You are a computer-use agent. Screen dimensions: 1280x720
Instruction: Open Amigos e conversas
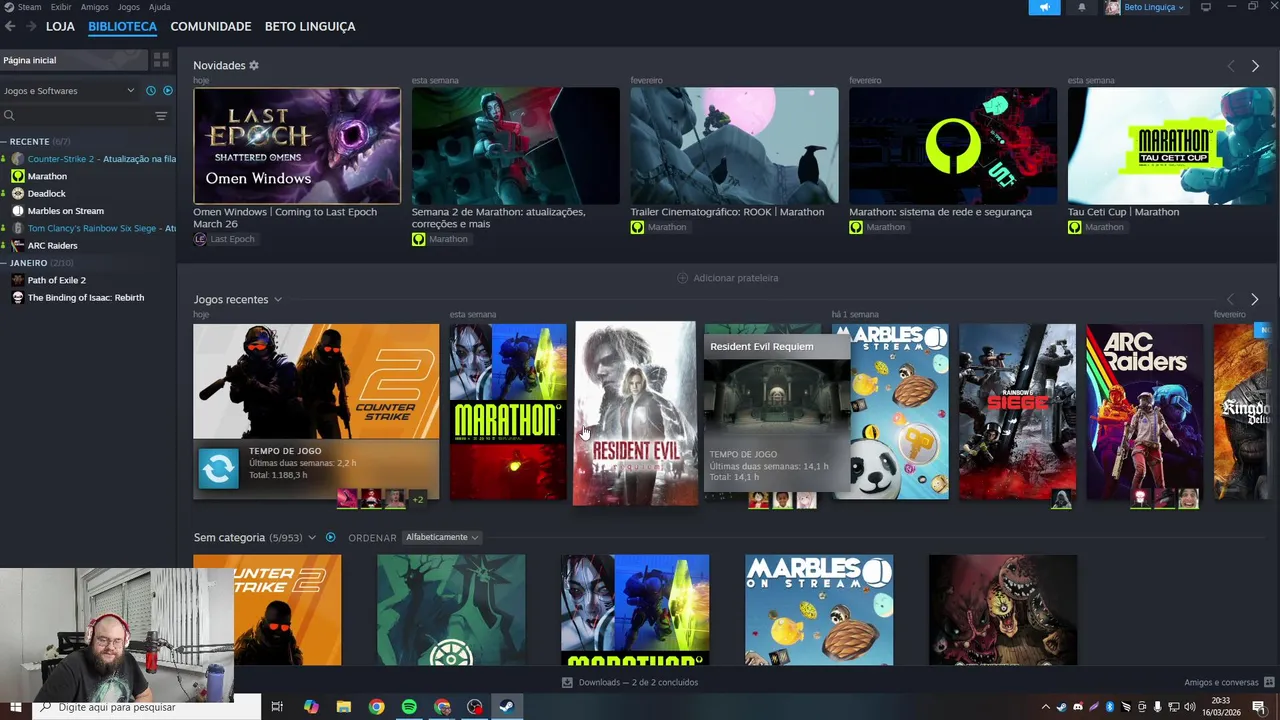[x=1221, y=682]
